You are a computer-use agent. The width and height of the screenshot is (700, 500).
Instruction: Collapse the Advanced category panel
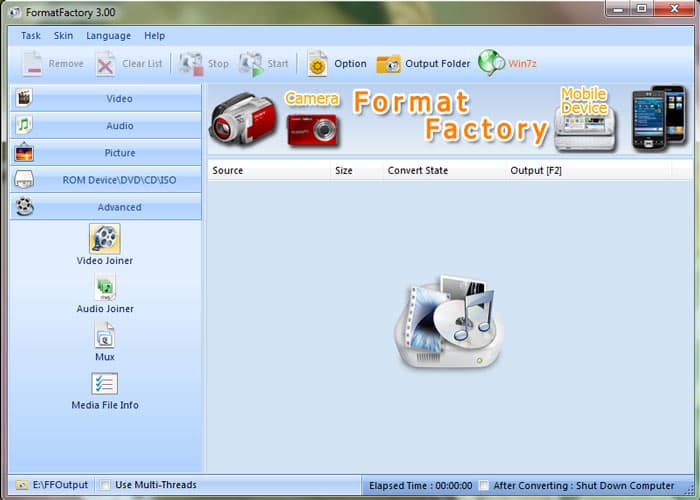pyautogui.click(x=106, y=207)
